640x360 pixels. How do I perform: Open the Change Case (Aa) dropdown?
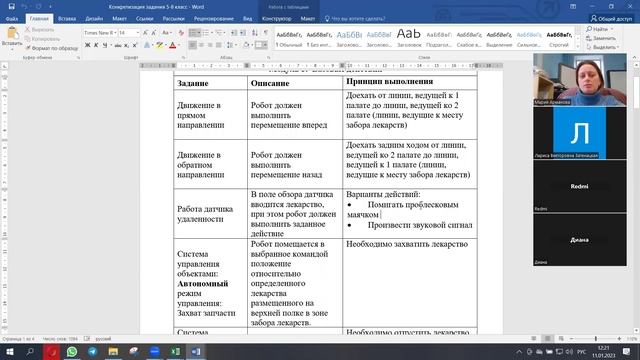pos(166,33)
